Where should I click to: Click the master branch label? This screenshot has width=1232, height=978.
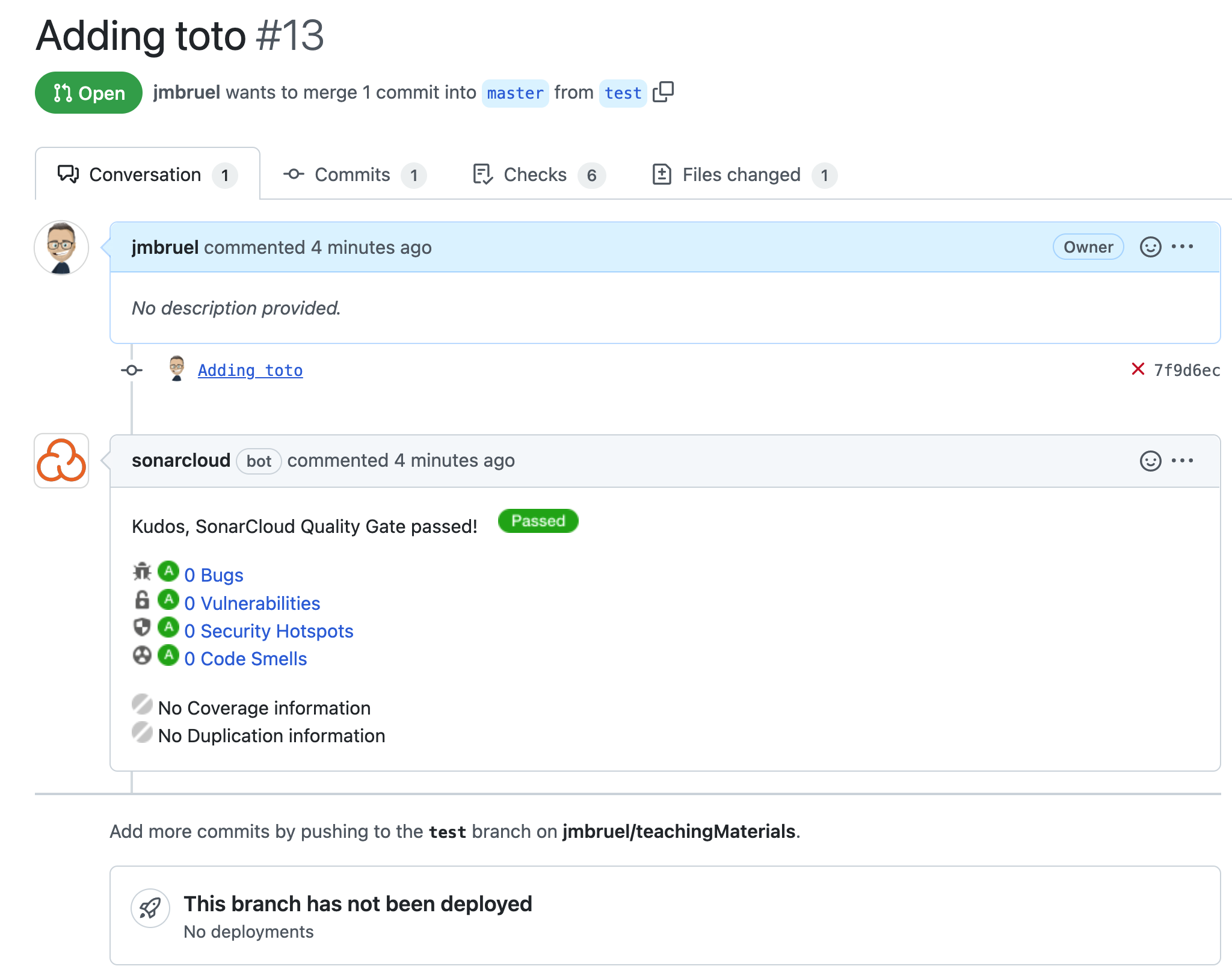pyautogui.click(x=515, y=93)
